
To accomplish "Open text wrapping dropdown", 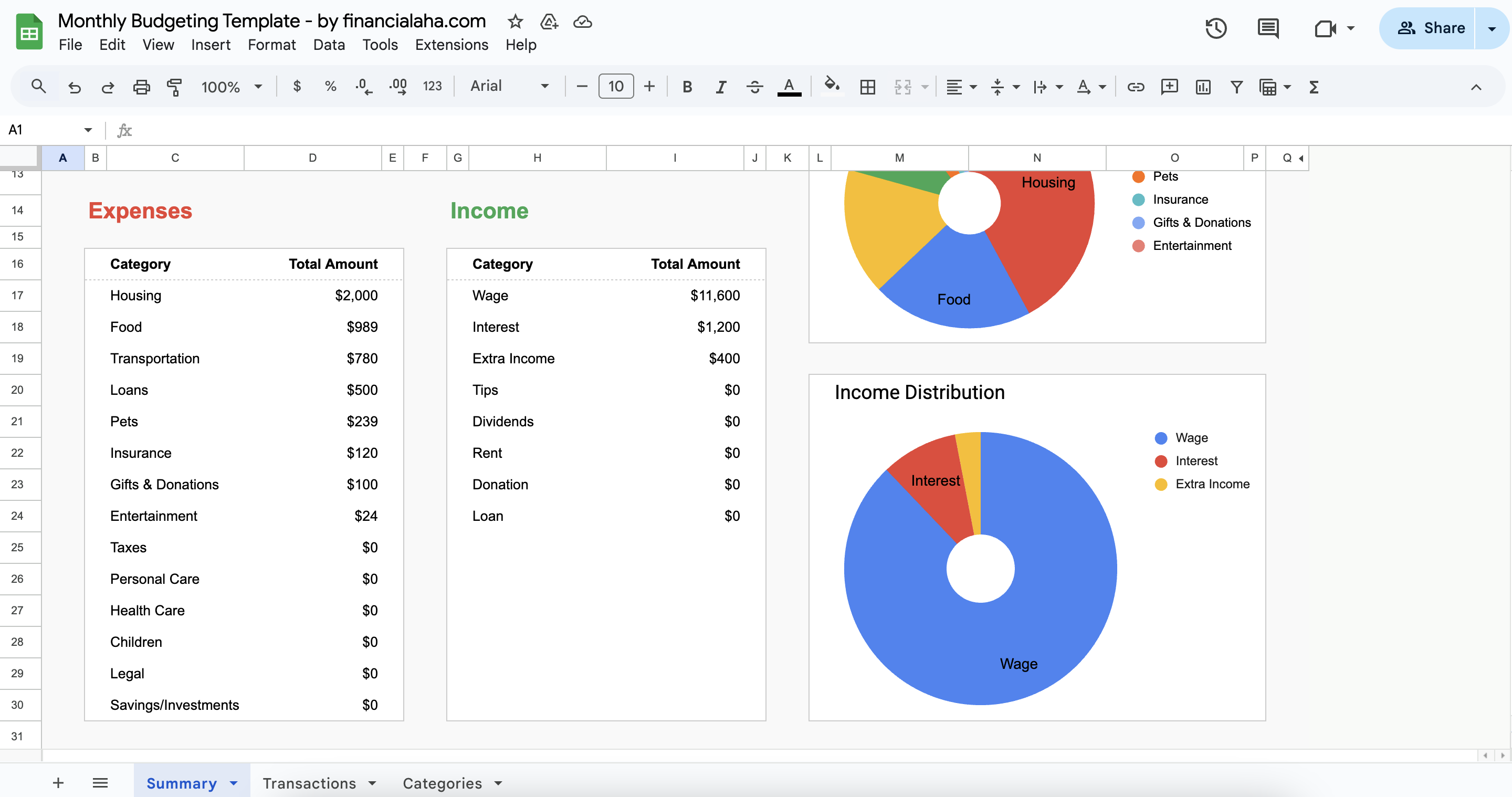I will point(1048,87).
